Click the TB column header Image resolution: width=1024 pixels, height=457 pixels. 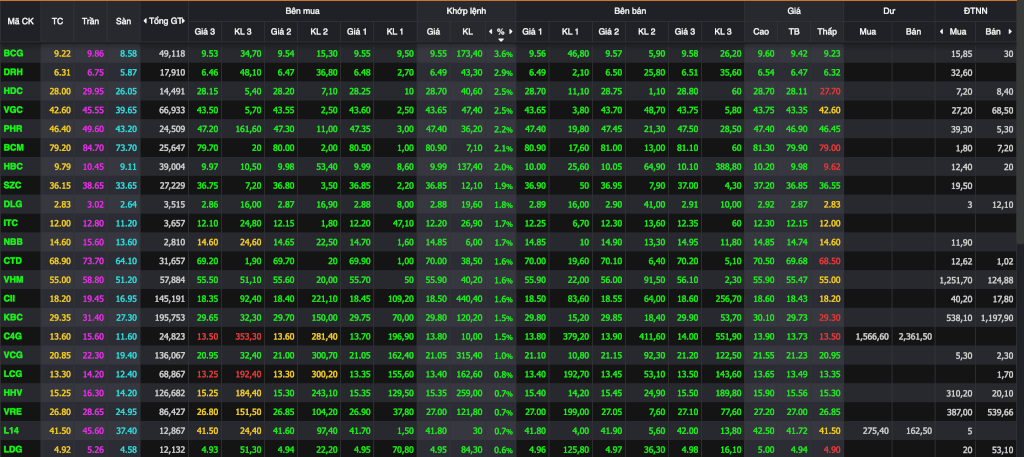(794, 31)
